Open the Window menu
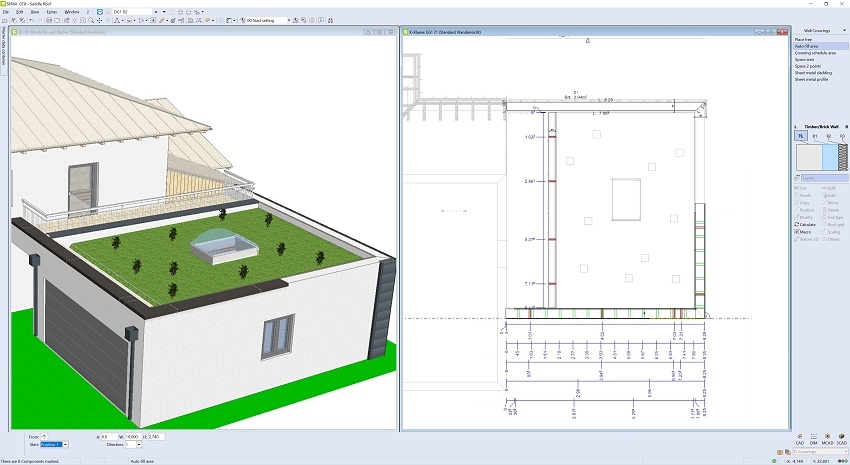This screenshot has height=465, width=850. [72, 11]
